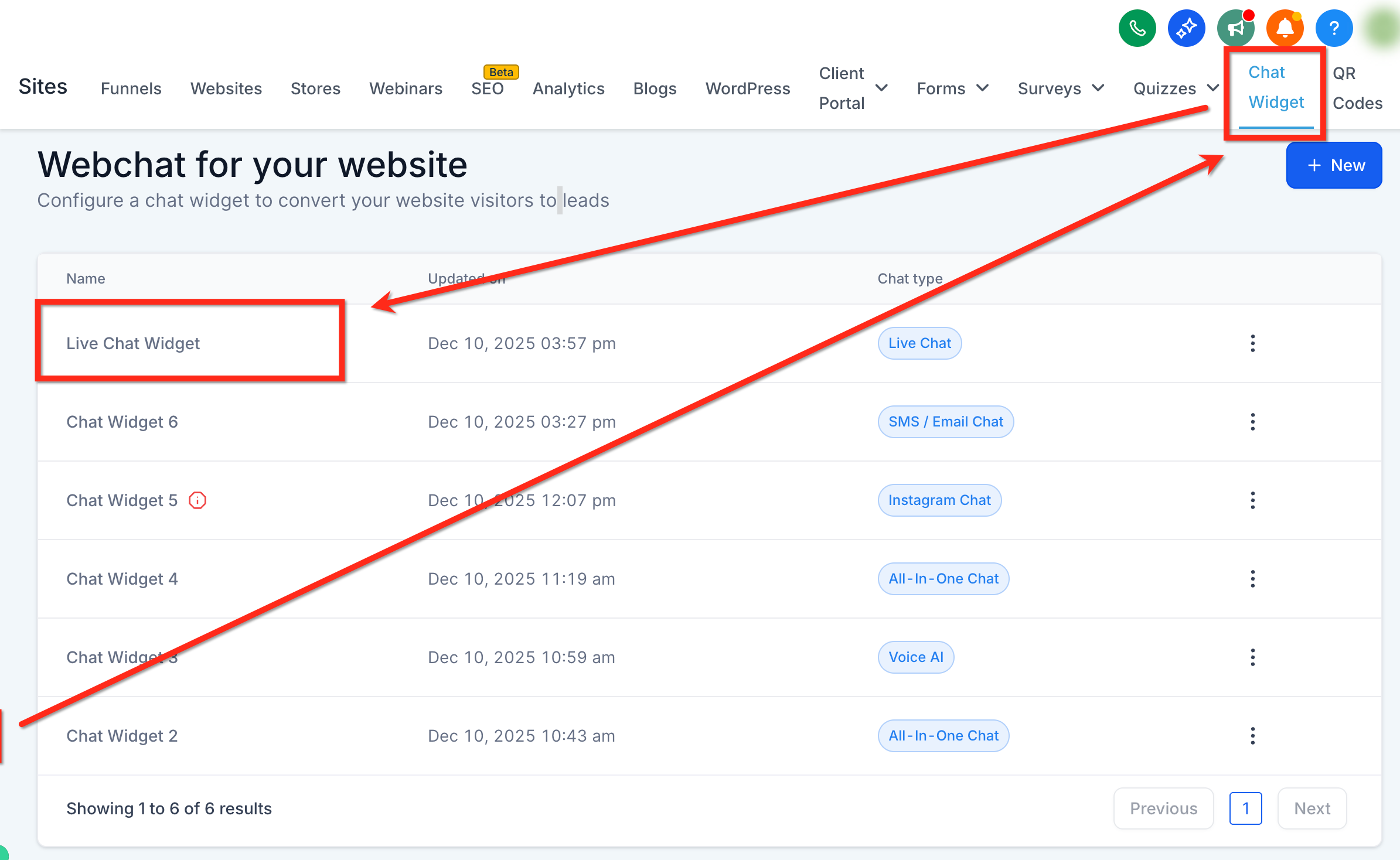Open three-dot menu for Chat Widget 3
The image size is (1400, 860).
pos(1252,657)
